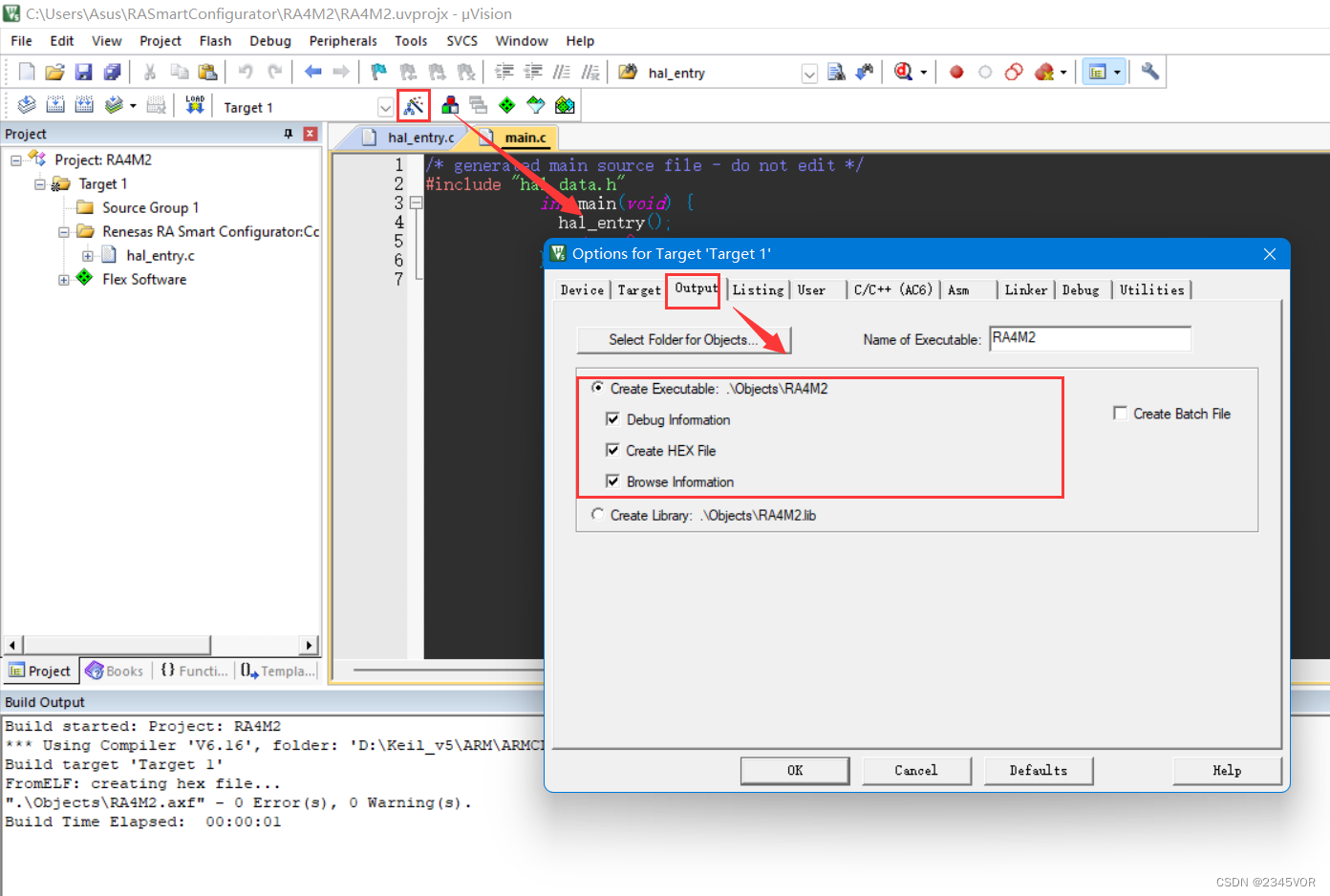
Task: Cut selection with the scissors icon
Action: pyautogui.click(x=150, y=72)
